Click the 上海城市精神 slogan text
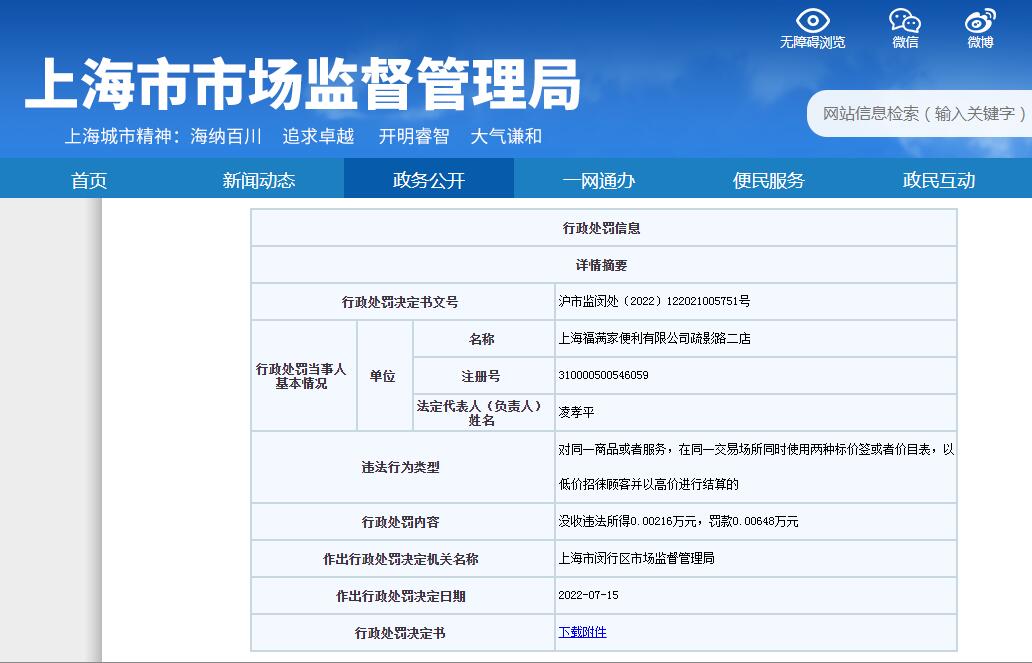Viewport: 1032px width, 663px height. pyautogui.click(x=303, y=137)
